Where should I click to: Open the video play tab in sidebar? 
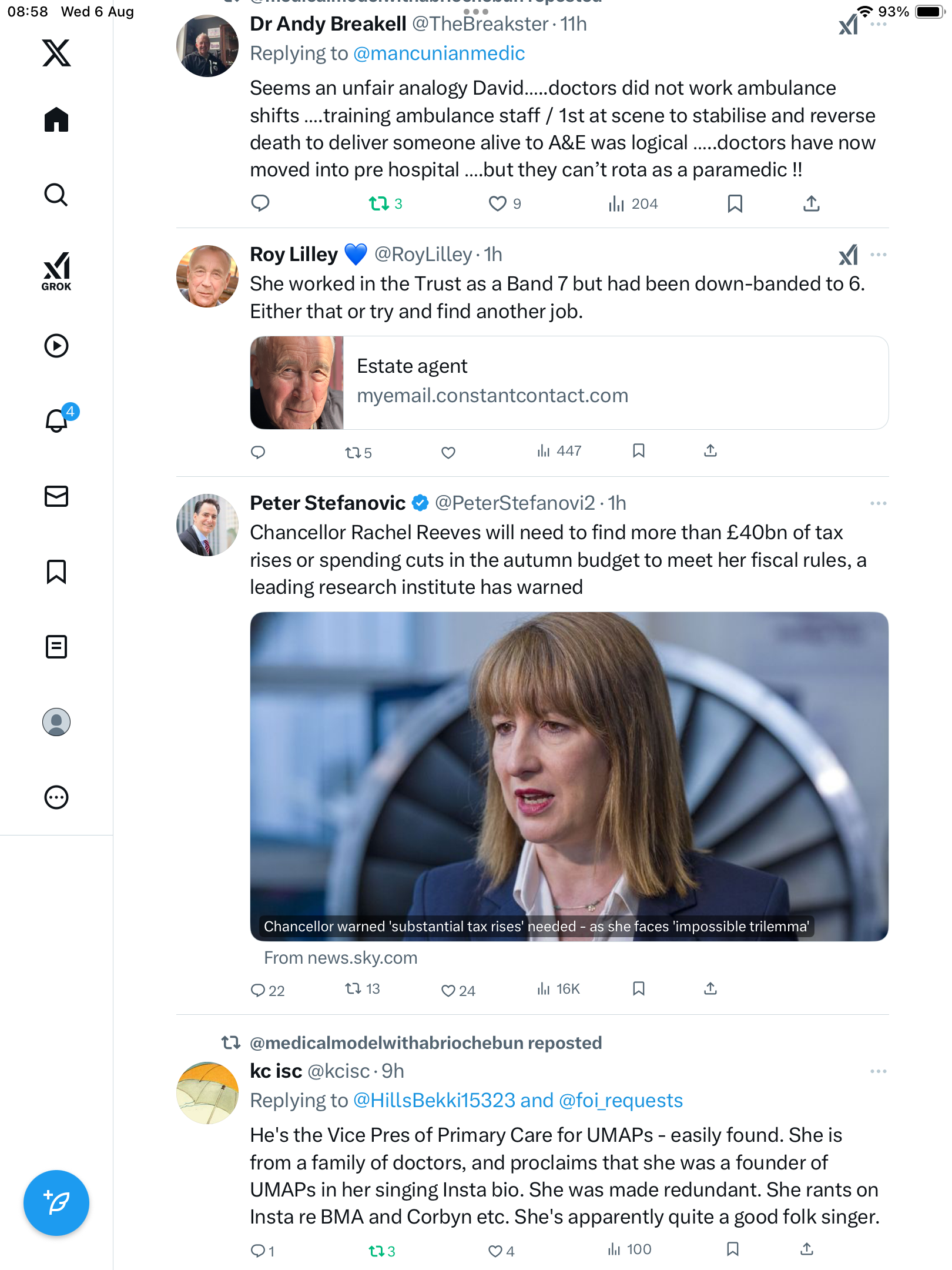point(56,346)
